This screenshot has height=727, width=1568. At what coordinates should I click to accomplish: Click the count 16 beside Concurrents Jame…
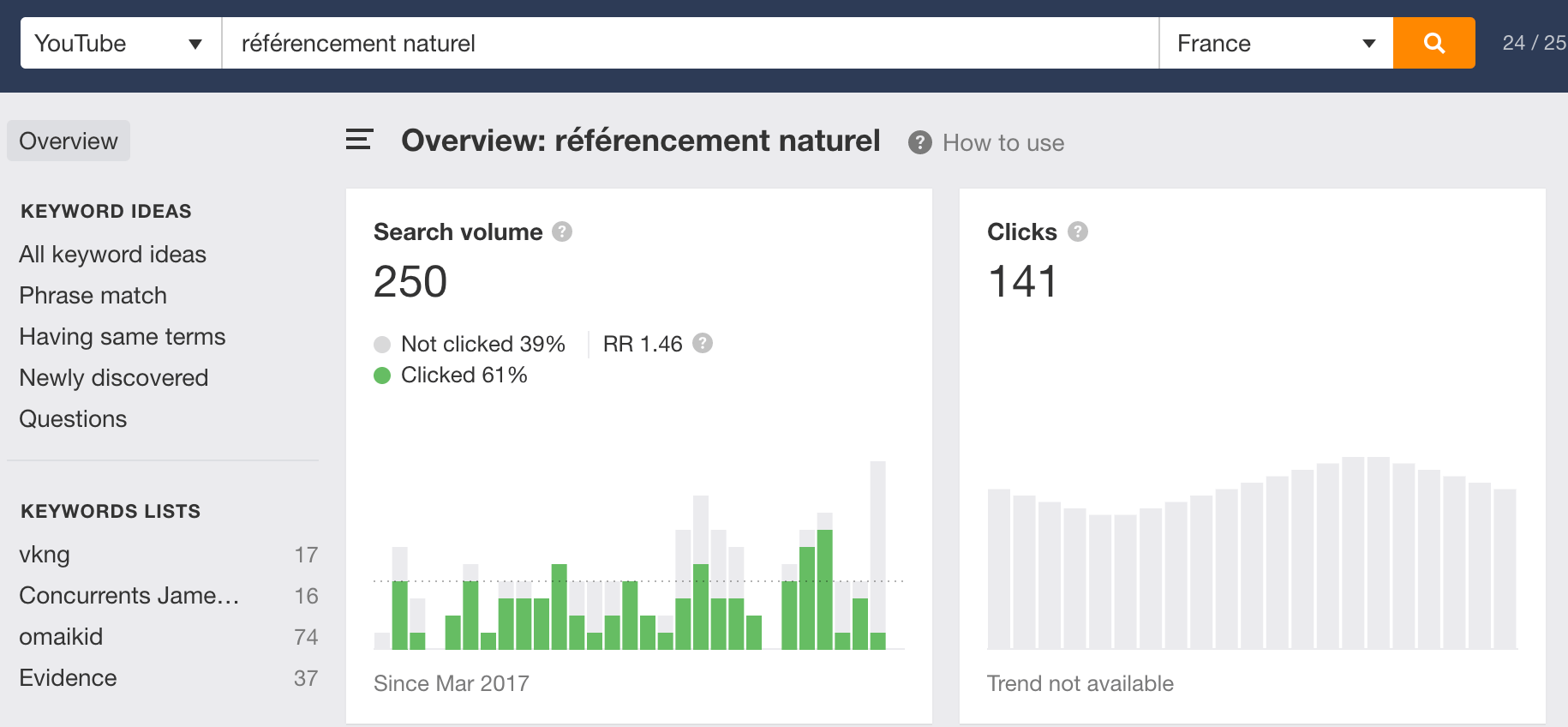coord(306,596)
